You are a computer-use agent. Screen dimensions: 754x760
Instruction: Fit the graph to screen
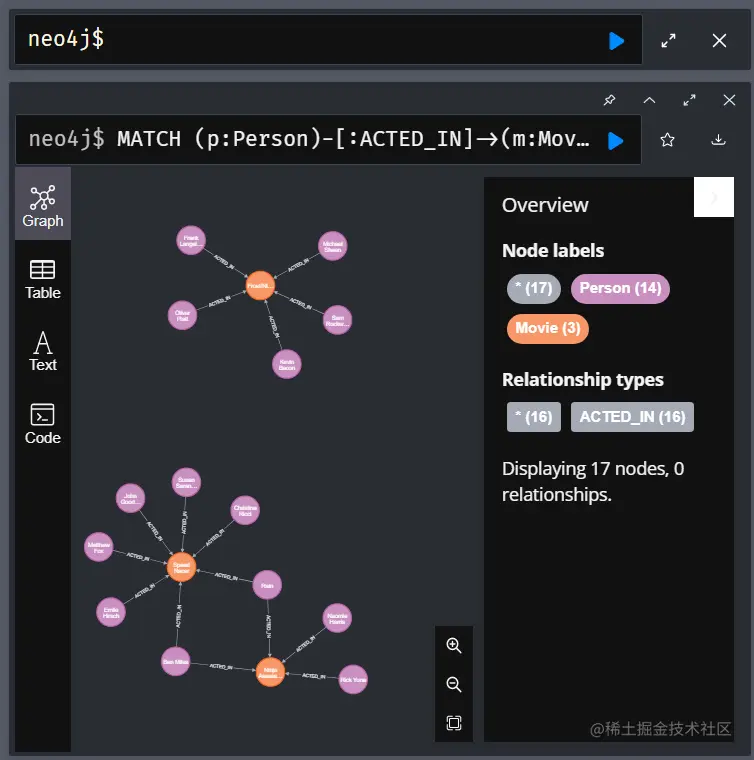[x=454, y=723]
